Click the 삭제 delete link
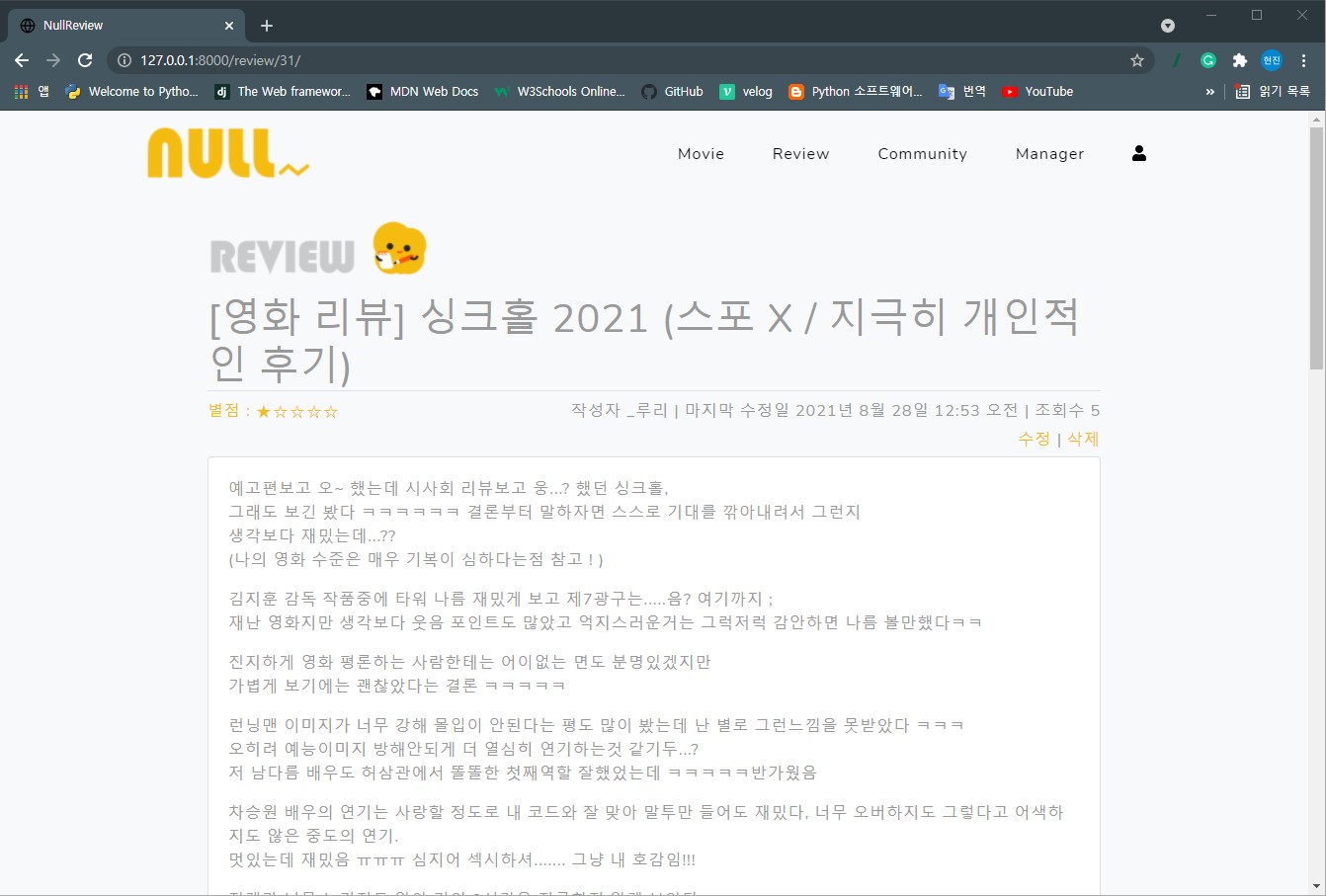 [1083, 439]
